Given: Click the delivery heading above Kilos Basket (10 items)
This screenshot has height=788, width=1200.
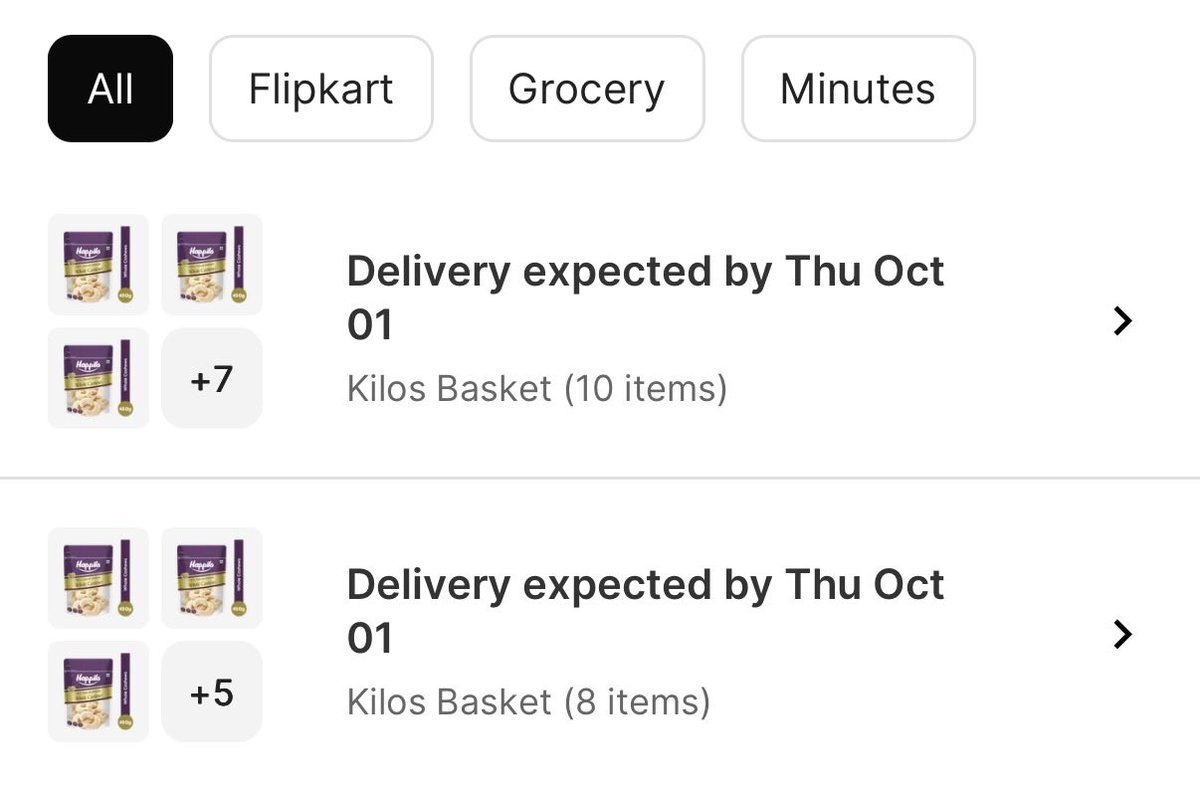Looking at the screenshot, I should (645, 298).
